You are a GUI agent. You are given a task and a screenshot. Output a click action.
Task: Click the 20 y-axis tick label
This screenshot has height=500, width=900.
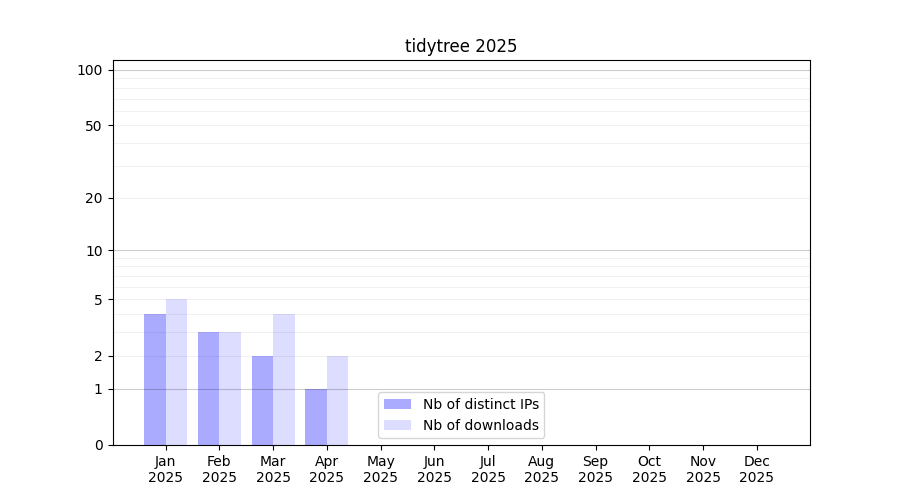94,198
